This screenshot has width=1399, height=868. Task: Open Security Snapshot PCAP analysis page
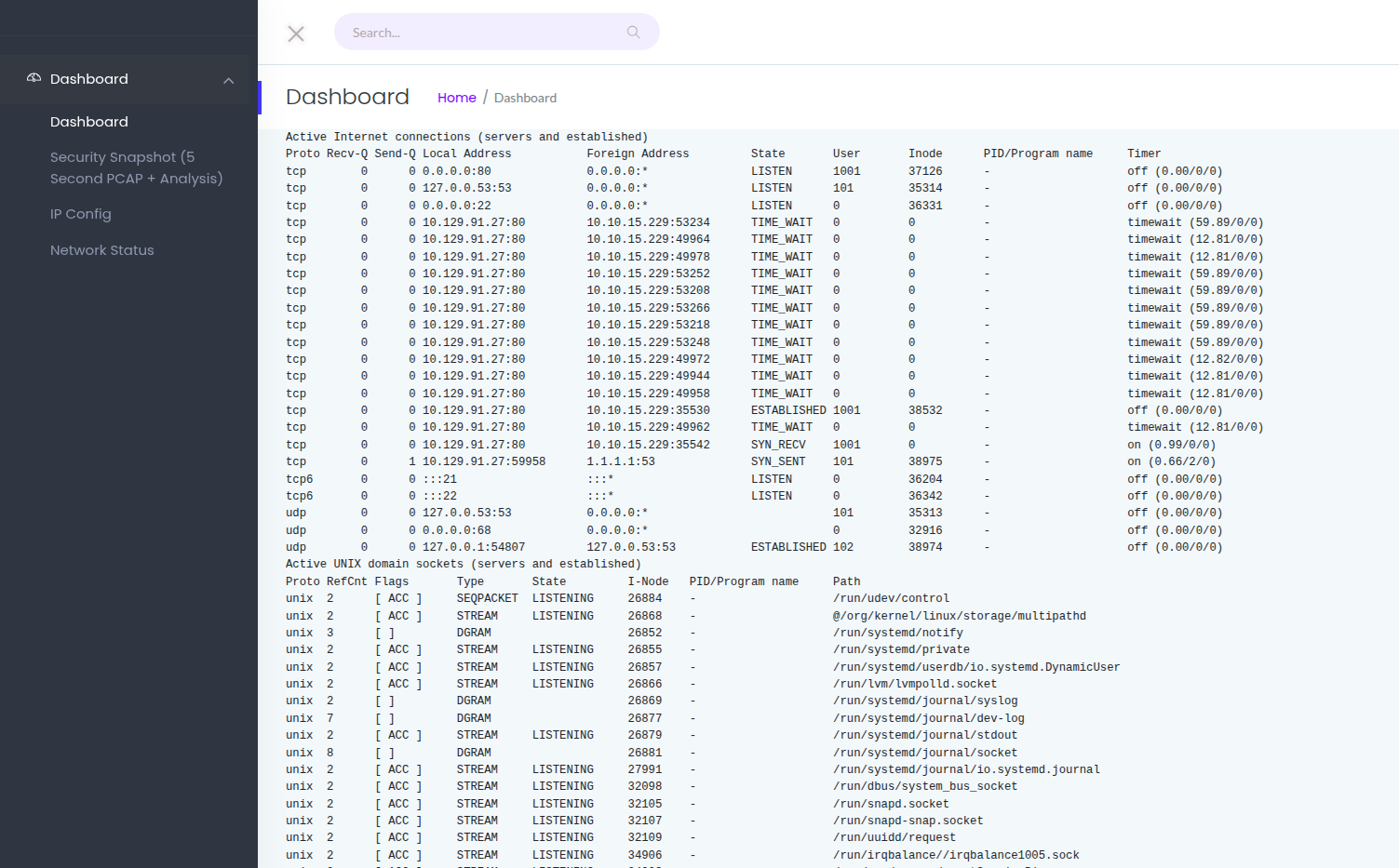(137, 167)
